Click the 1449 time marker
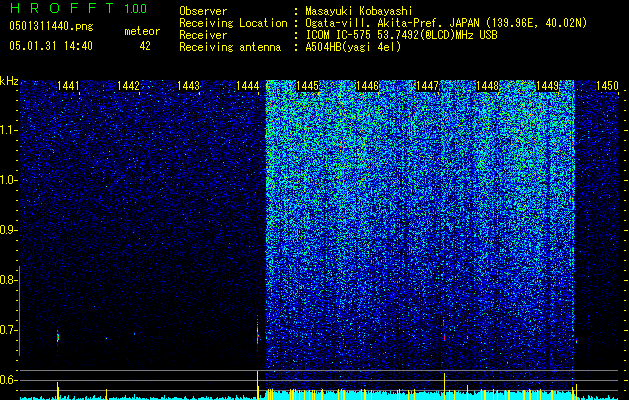The image size is (629, 400). tap(547, 86)
